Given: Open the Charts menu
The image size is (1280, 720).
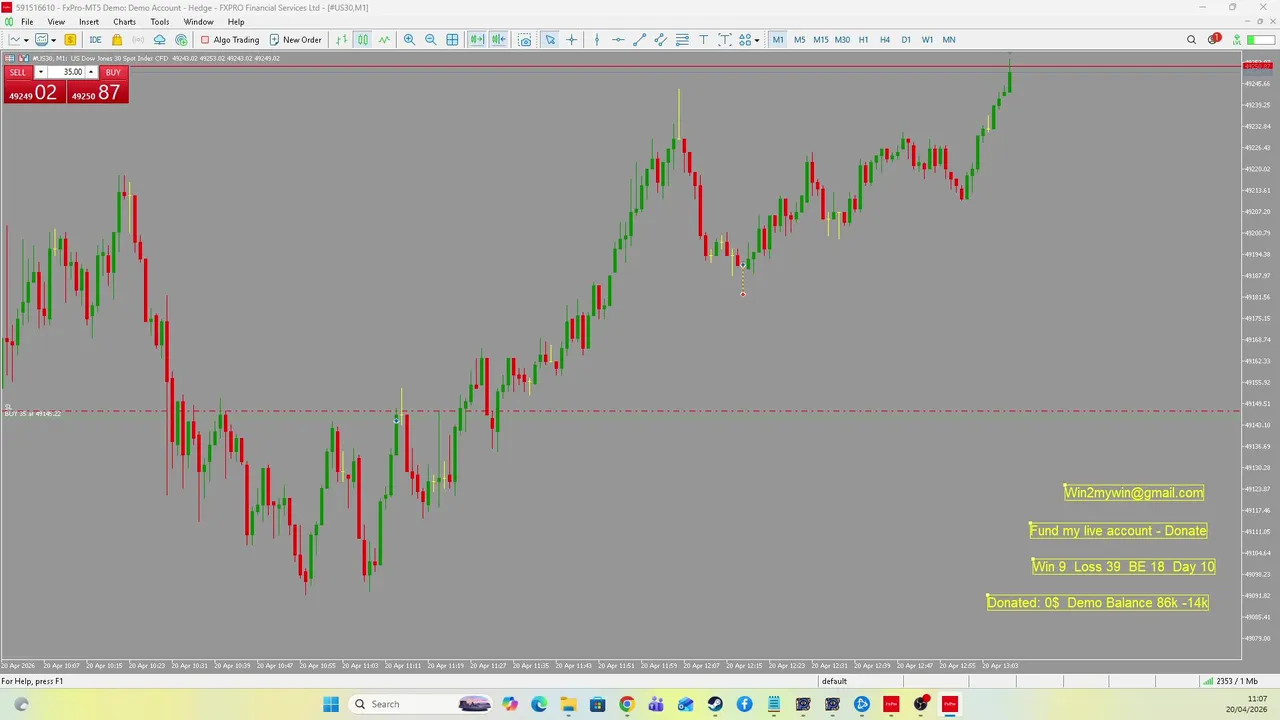Looking at the screenshot, I should 125,22.
